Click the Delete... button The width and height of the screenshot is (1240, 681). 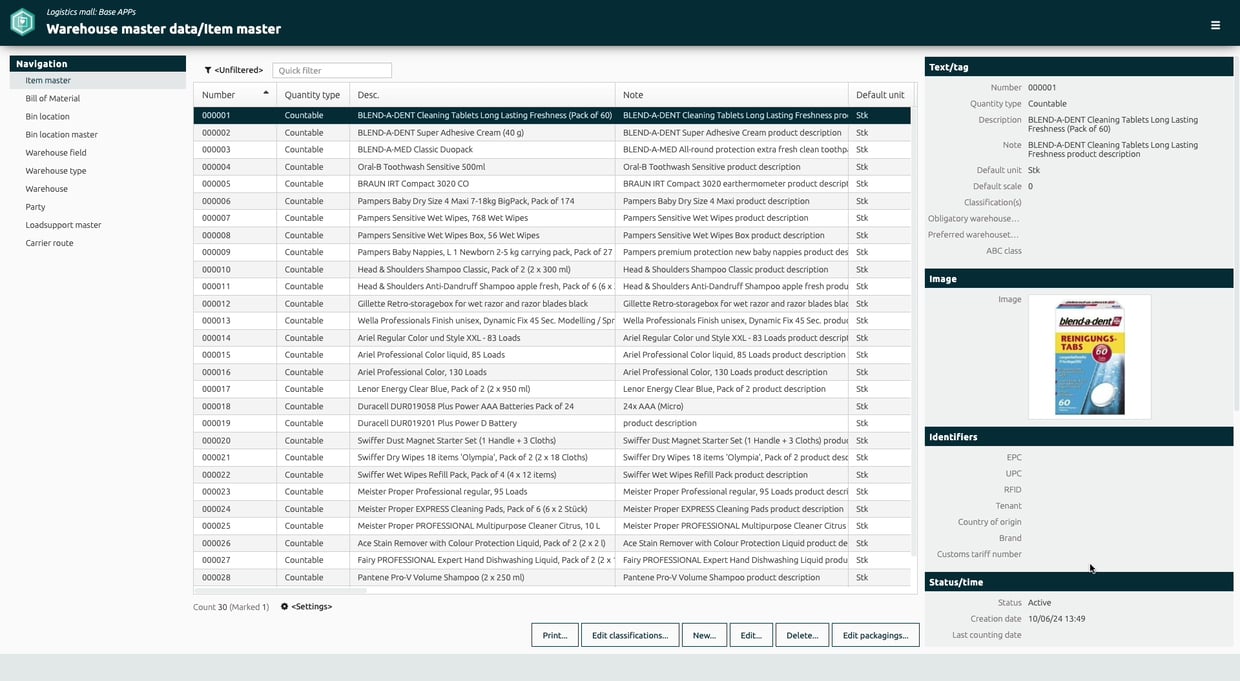coord(802,635)
